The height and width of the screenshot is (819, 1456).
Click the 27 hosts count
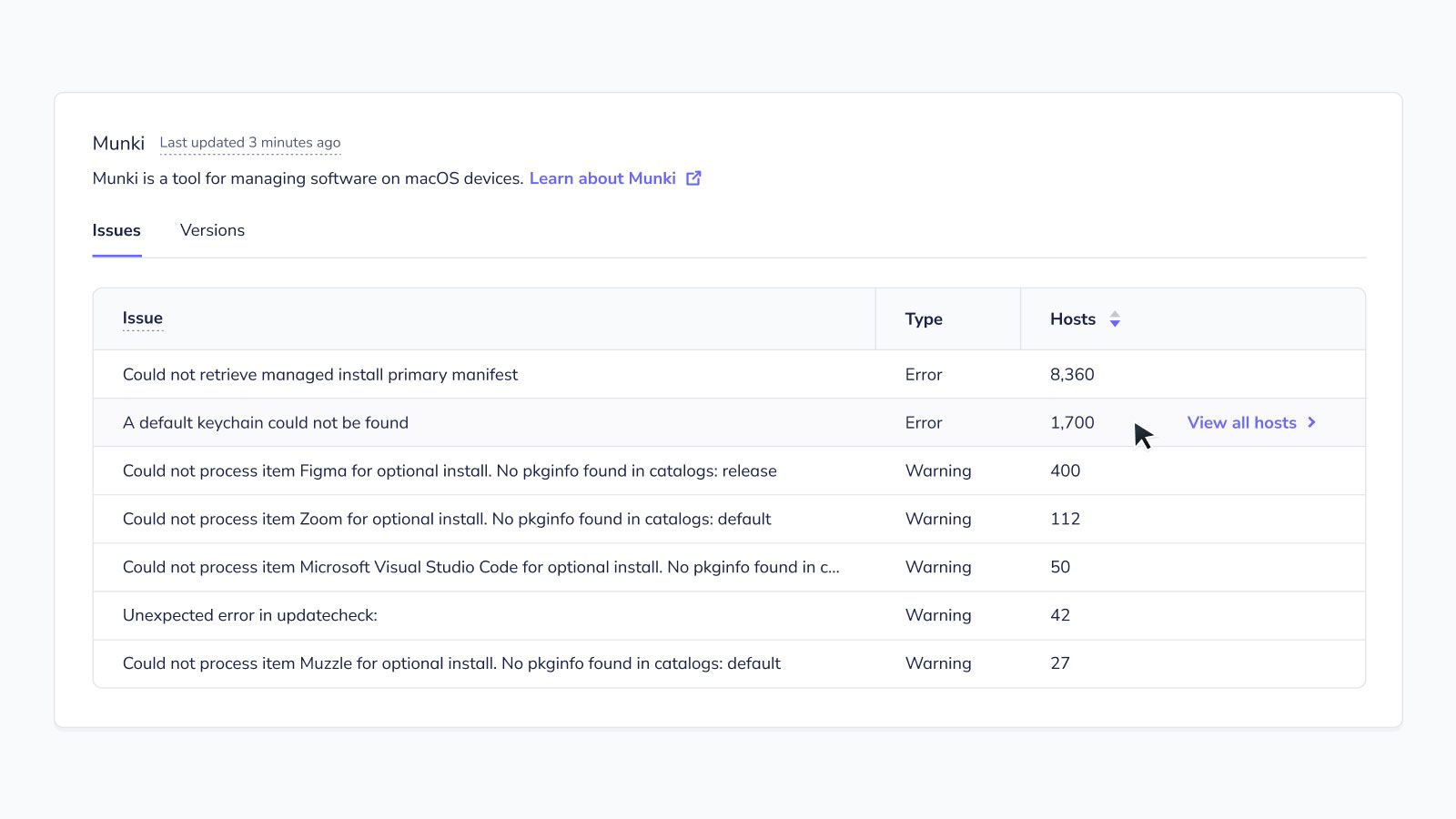click(x=1060, y=663)
